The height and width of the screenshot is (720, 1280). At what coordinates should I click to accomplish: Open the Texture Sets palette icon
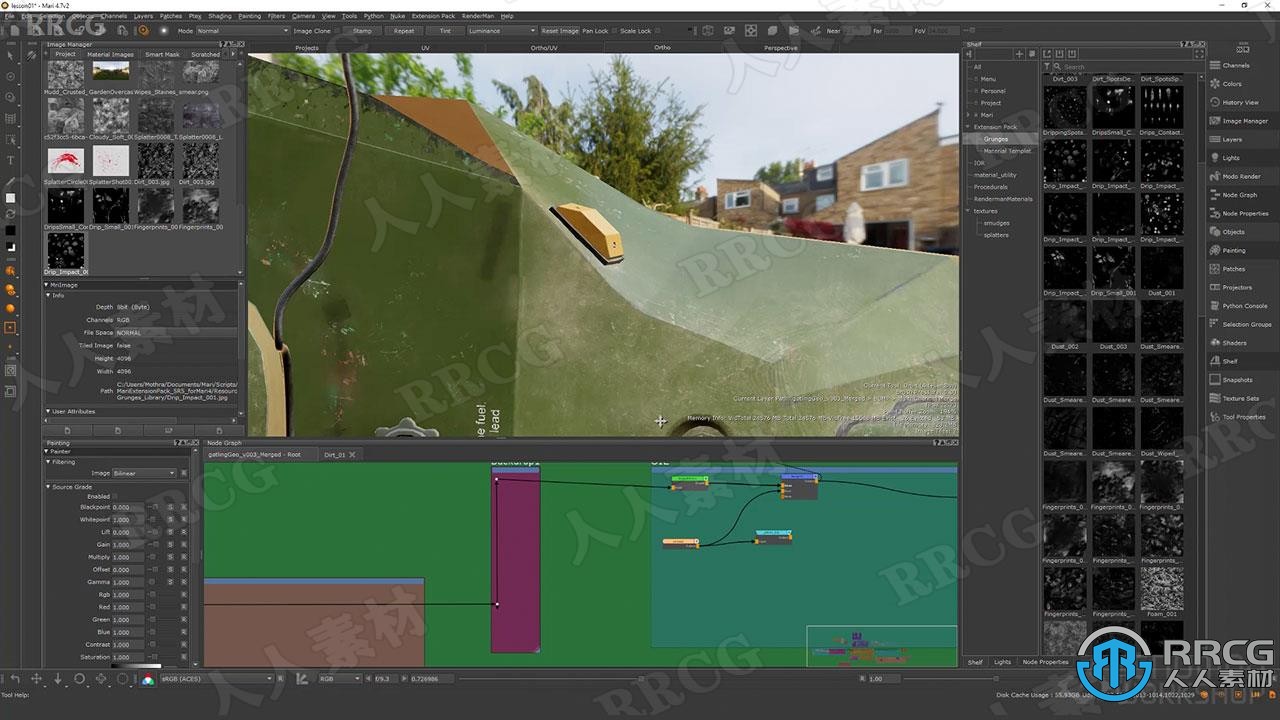pos(1215,398)
